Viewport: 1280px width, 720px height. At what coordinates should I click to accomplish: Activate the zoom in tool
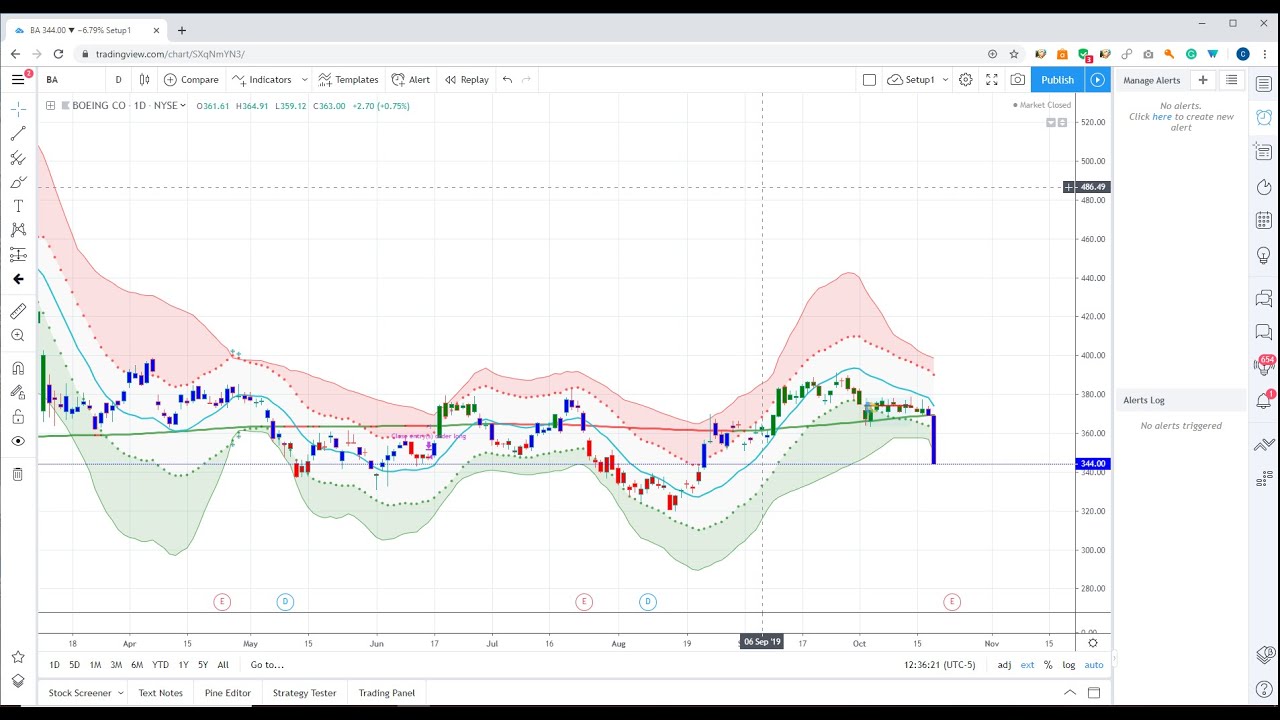point(18,336)
